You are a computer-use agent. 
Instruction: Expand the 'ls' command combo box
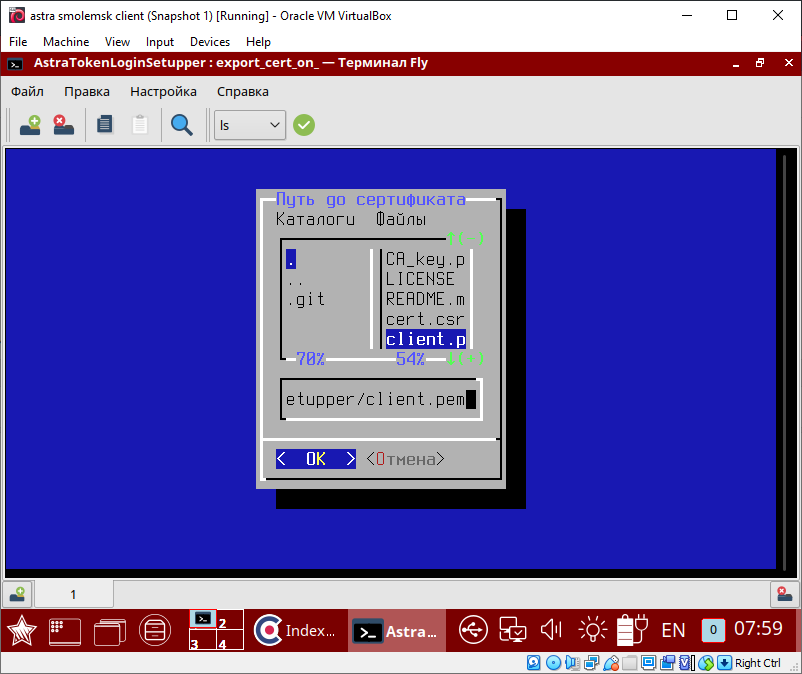pos(250,125)
